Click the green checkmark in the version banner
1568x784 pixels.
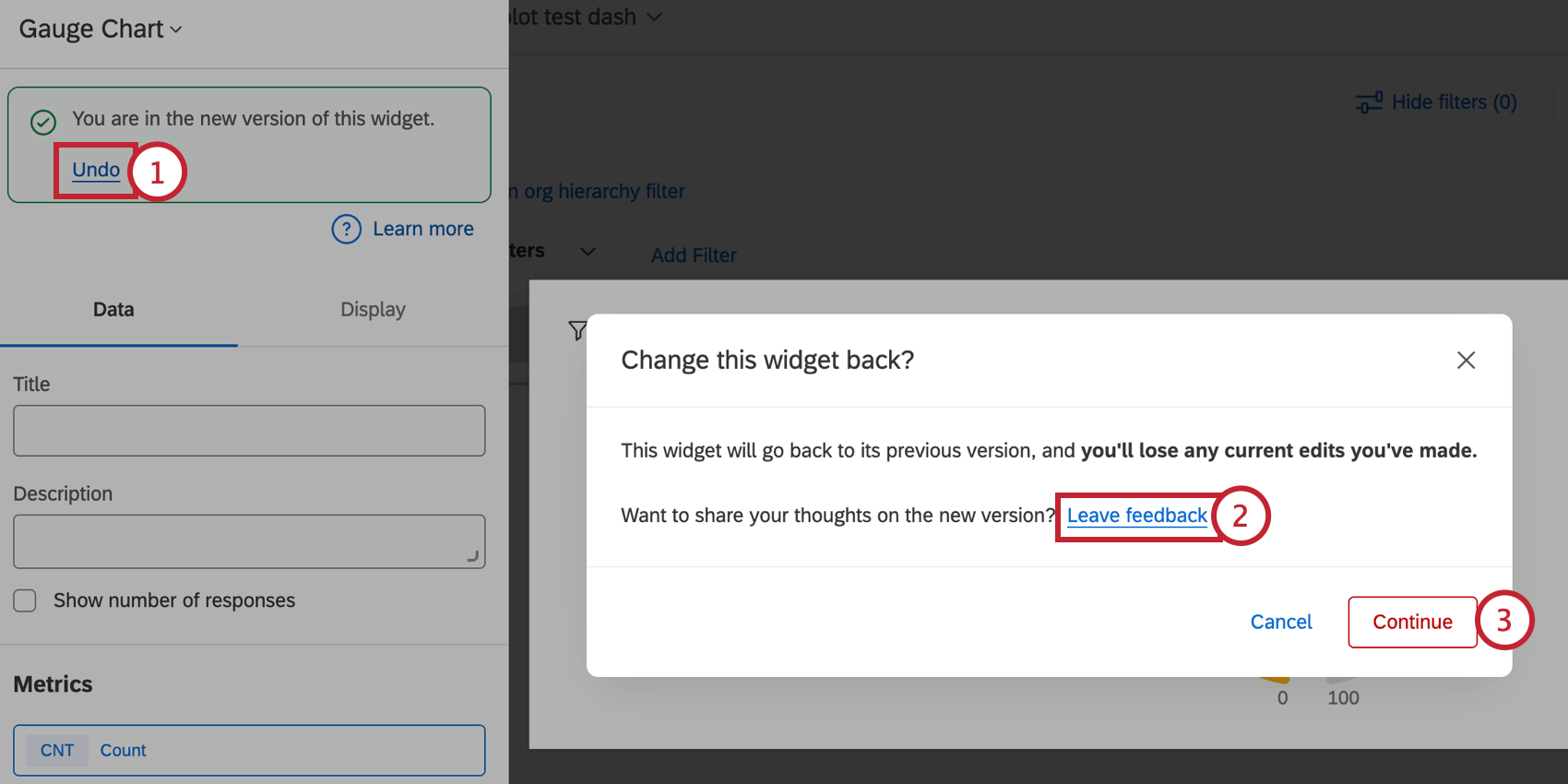(x=42, y=122)
